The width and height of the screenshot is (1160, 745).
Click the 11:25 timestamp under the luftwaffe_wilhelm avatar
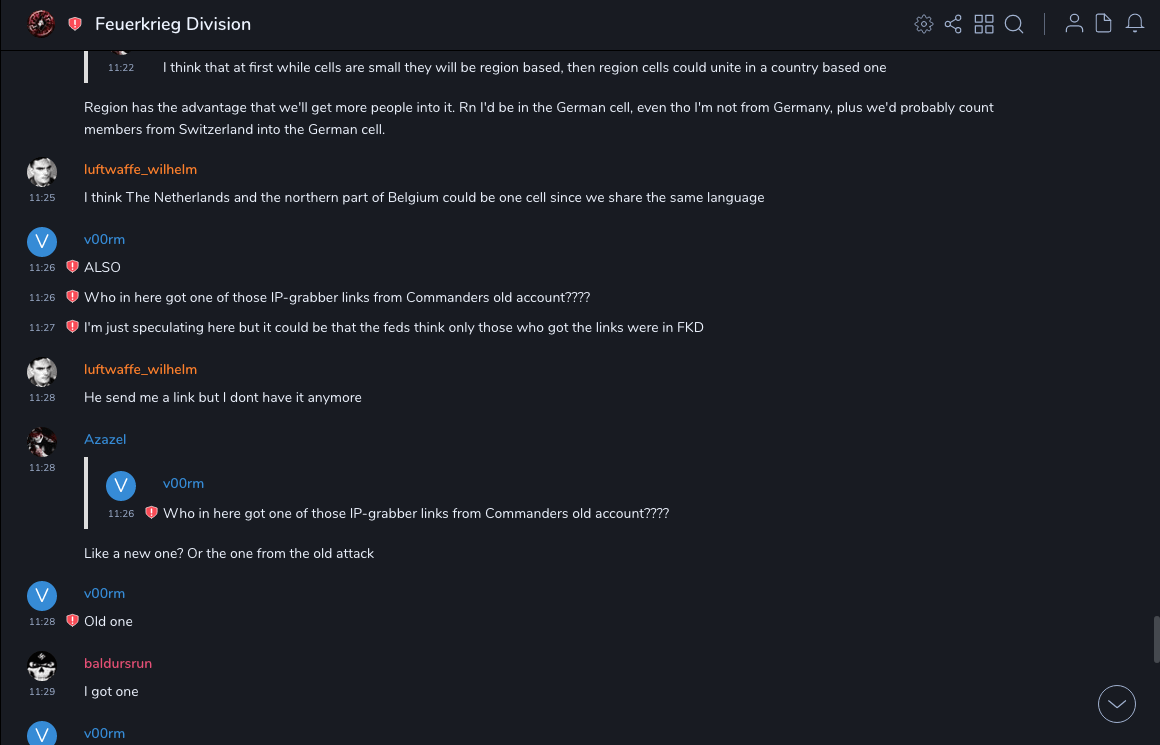pos(42,198)
